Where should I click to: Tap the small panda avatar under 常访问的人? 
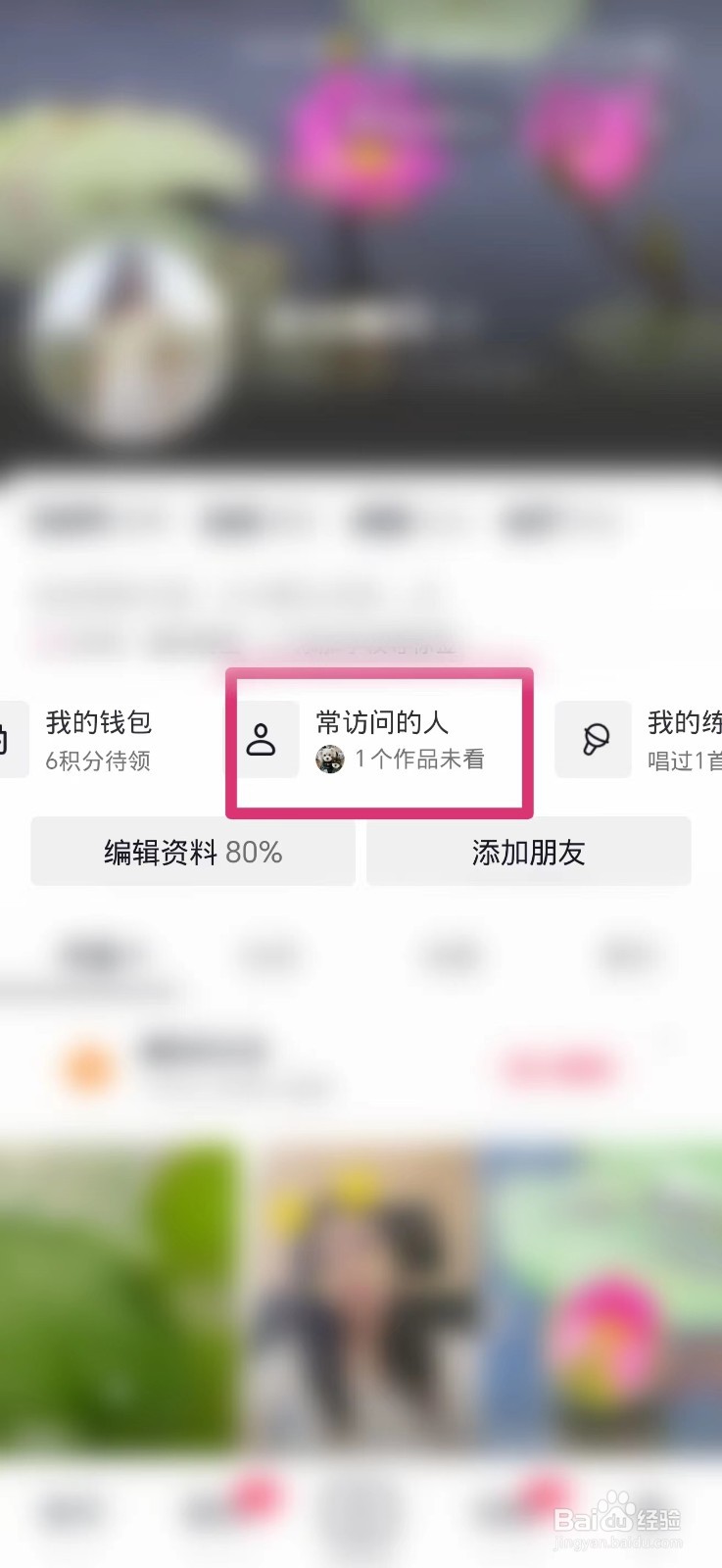click(x=330, y=759)
